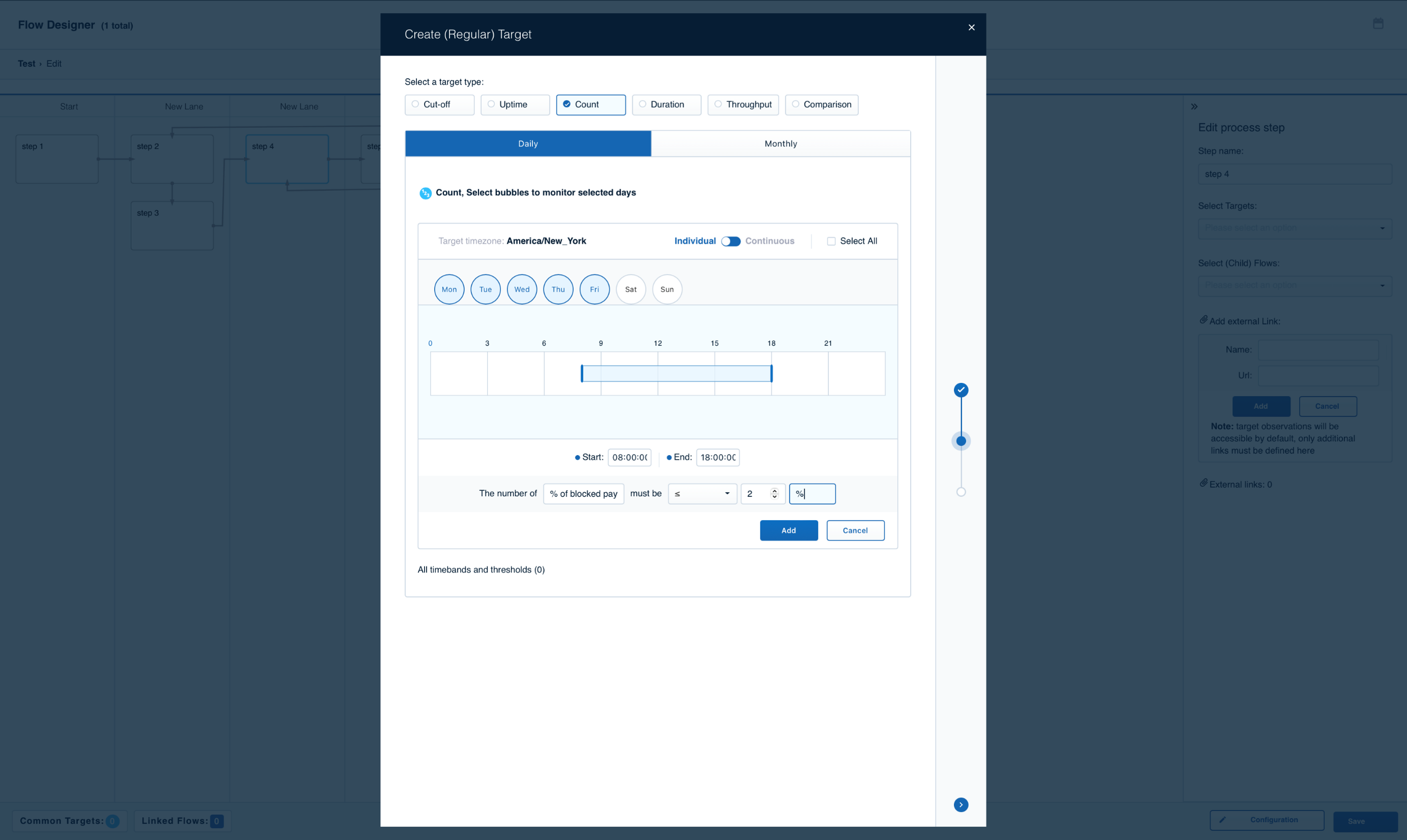Switch to the Monthly tab
1407x840 pixels.
click(781, 144)
